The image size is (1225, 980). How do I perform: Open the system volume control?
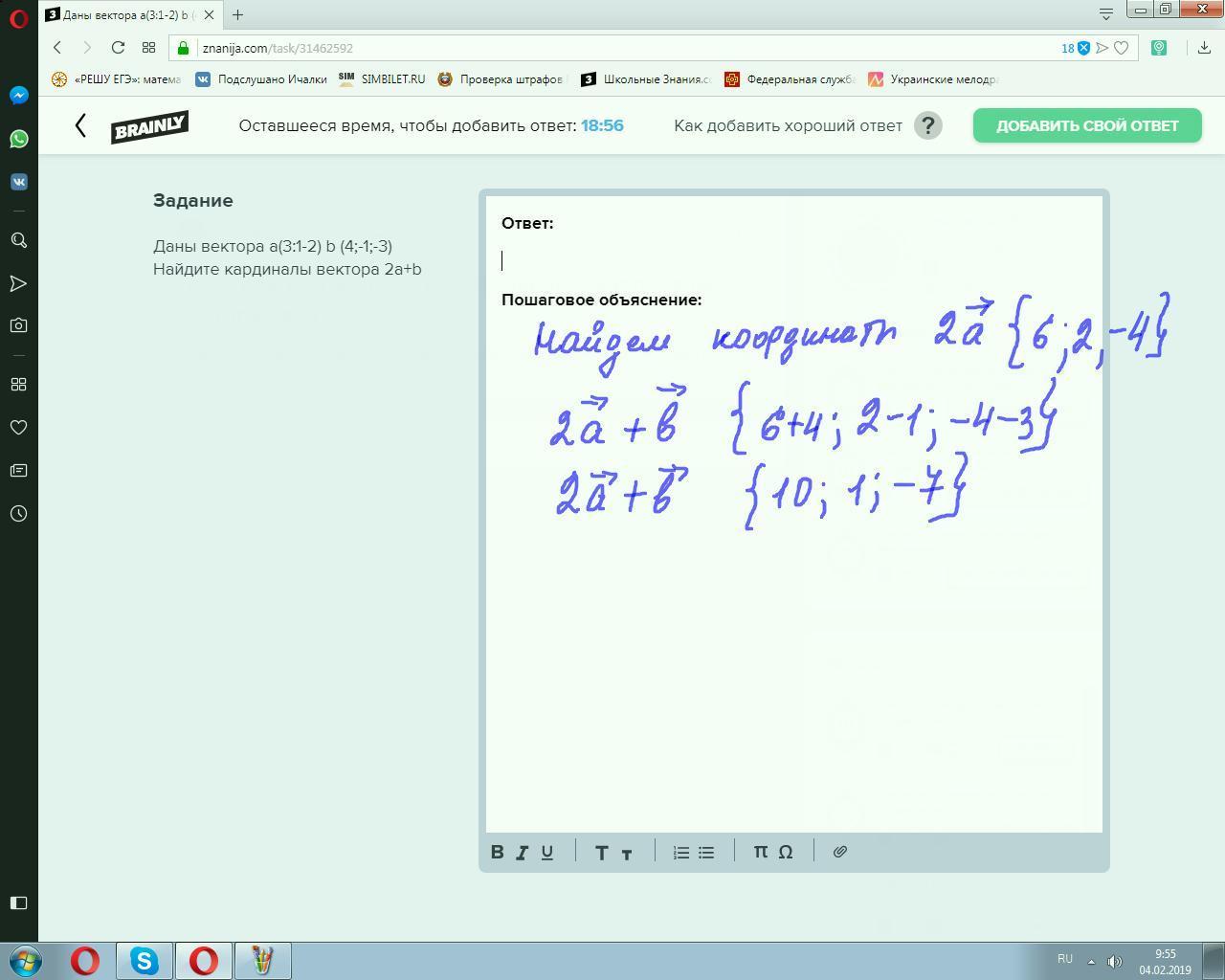click(1115, 961)
